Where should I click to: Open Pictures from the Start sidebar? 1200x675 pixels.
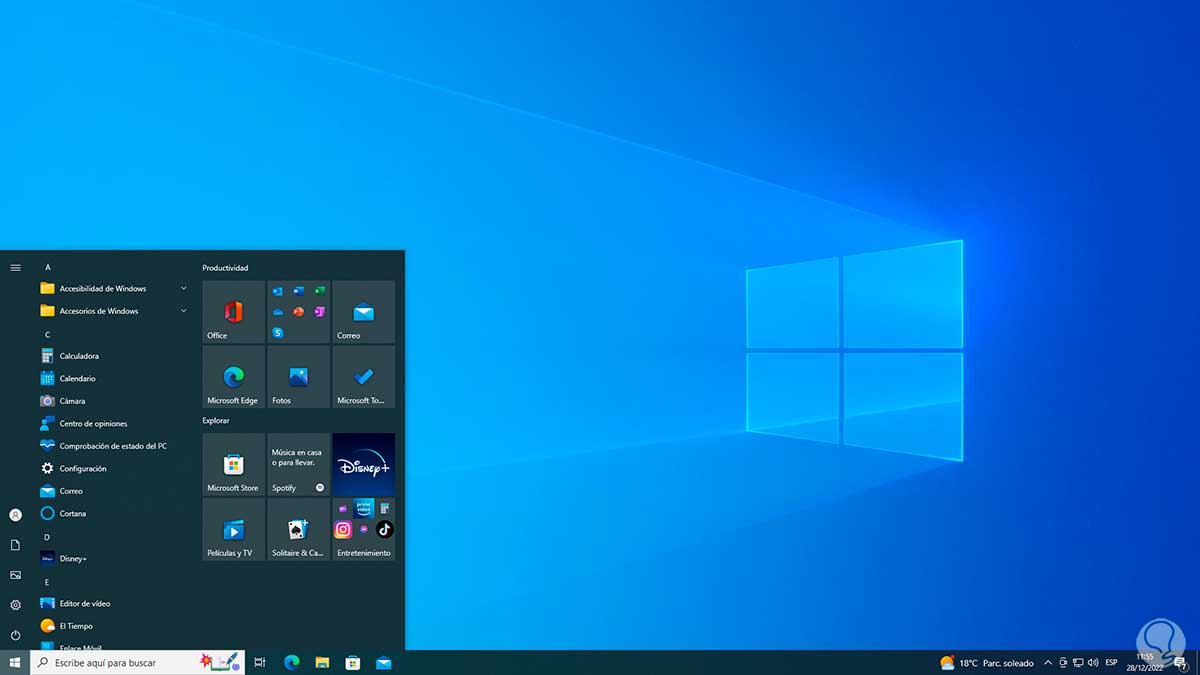pos(15,575)
